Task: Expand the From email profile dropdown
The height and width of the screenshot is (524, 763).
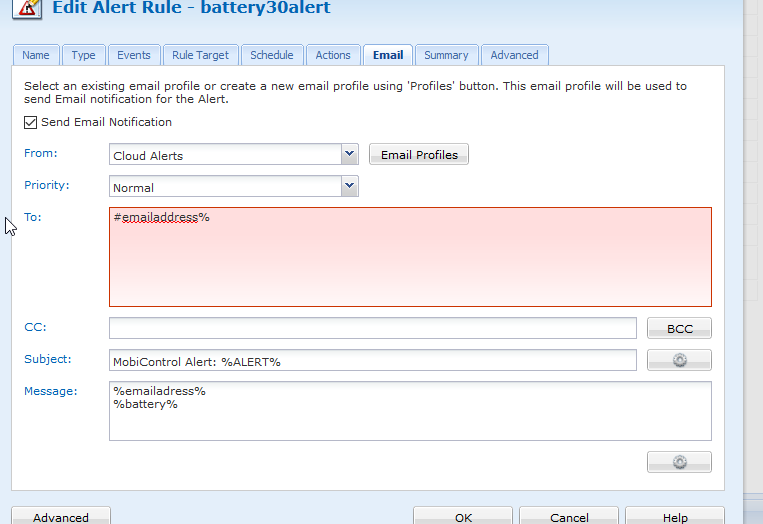Action: tap(349, 155)
